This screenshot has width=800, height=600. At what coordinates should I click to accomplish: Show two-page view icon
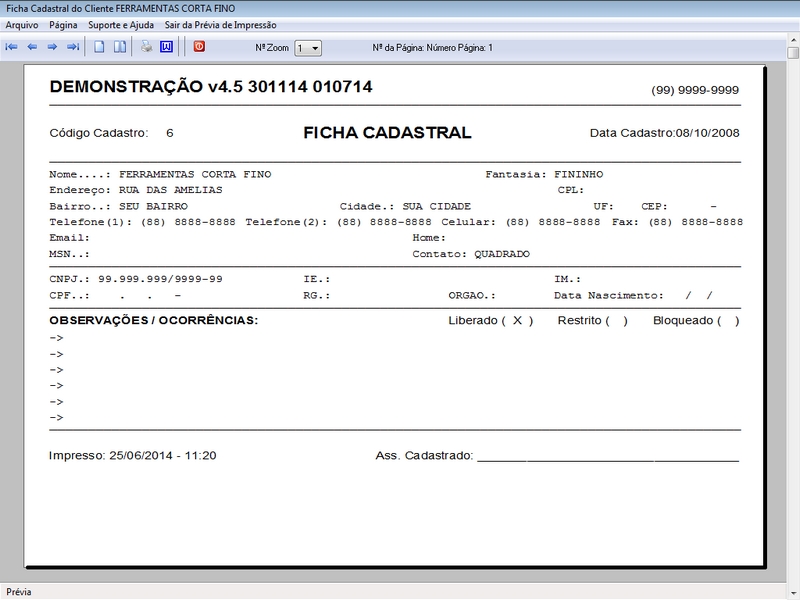120,47
